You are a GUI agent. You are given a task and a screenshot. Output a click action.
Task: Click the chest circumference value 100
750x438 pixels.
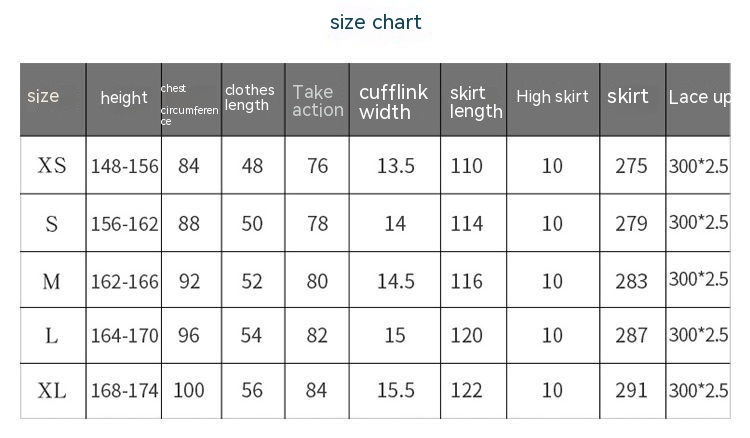point(189,391)
